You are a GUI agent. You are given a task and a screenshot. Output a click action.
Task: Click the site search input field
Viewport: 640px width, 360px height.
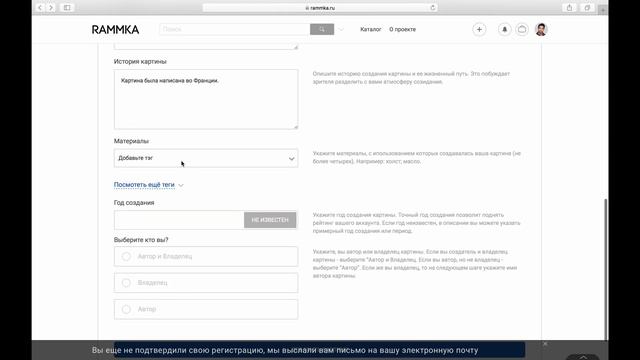click(235, 29)
